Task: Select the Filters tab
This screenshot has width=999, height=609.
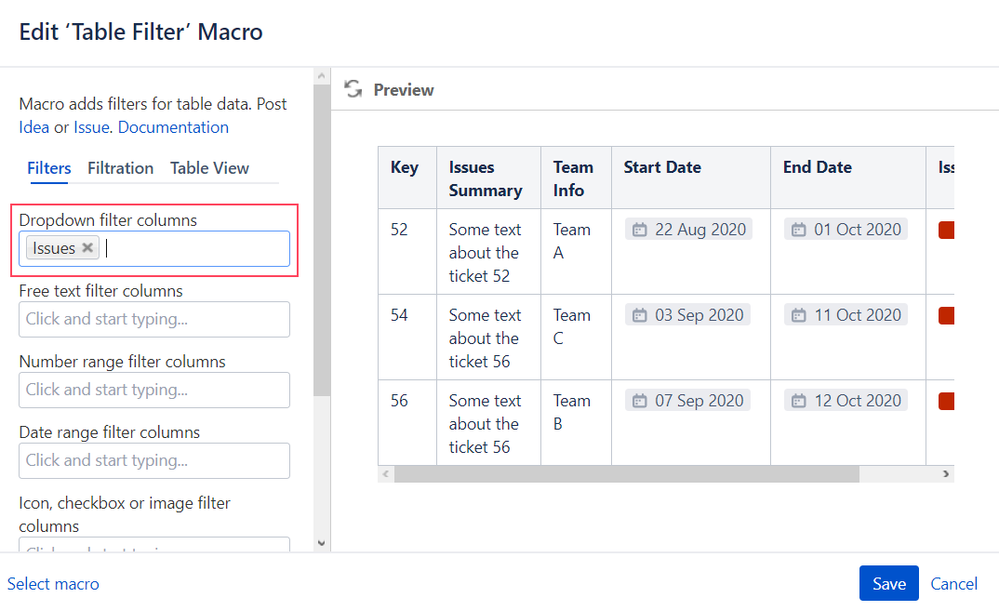Action: pos(49,168)
